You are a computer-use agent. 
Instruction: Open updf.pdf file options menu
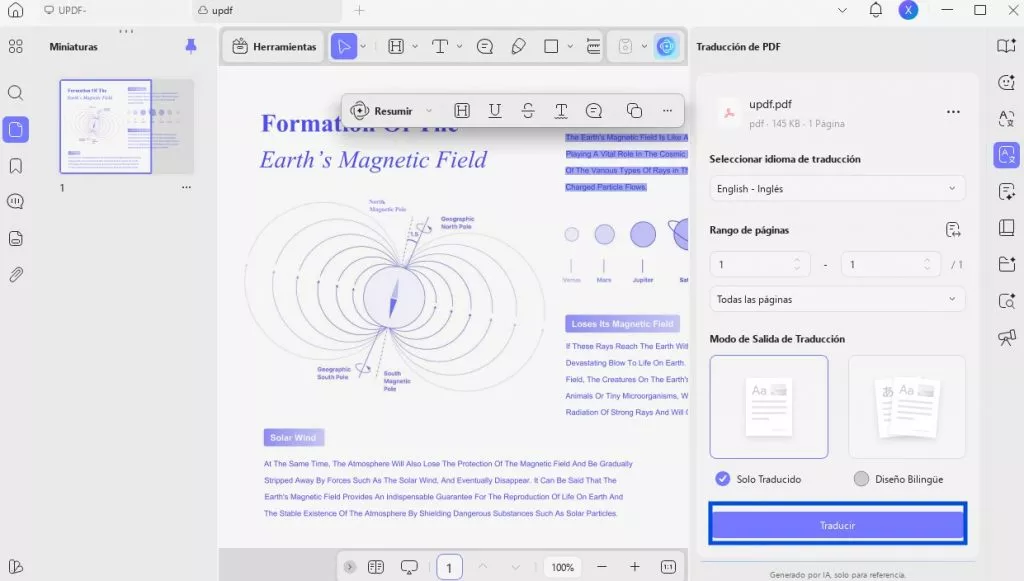[953, 112]
